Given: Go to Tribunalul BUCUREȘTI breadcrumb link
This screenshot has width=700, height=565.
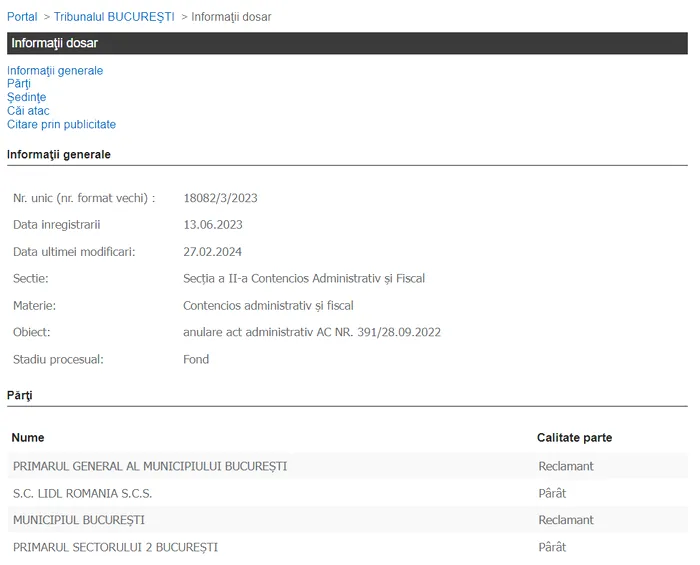Looking at the screenshot, I should point(114,17).
